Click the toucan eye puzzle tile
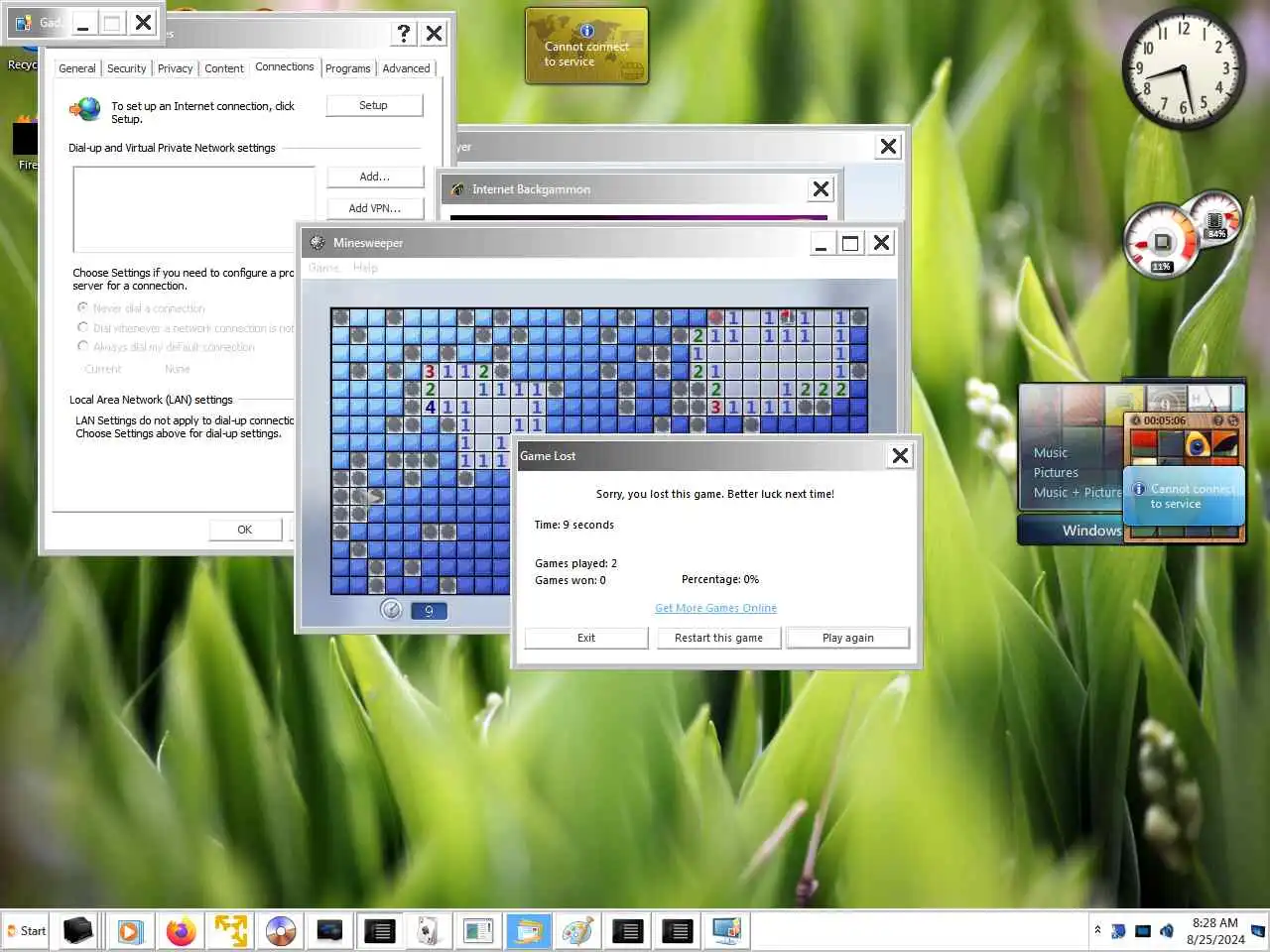 pos(1198,445)
